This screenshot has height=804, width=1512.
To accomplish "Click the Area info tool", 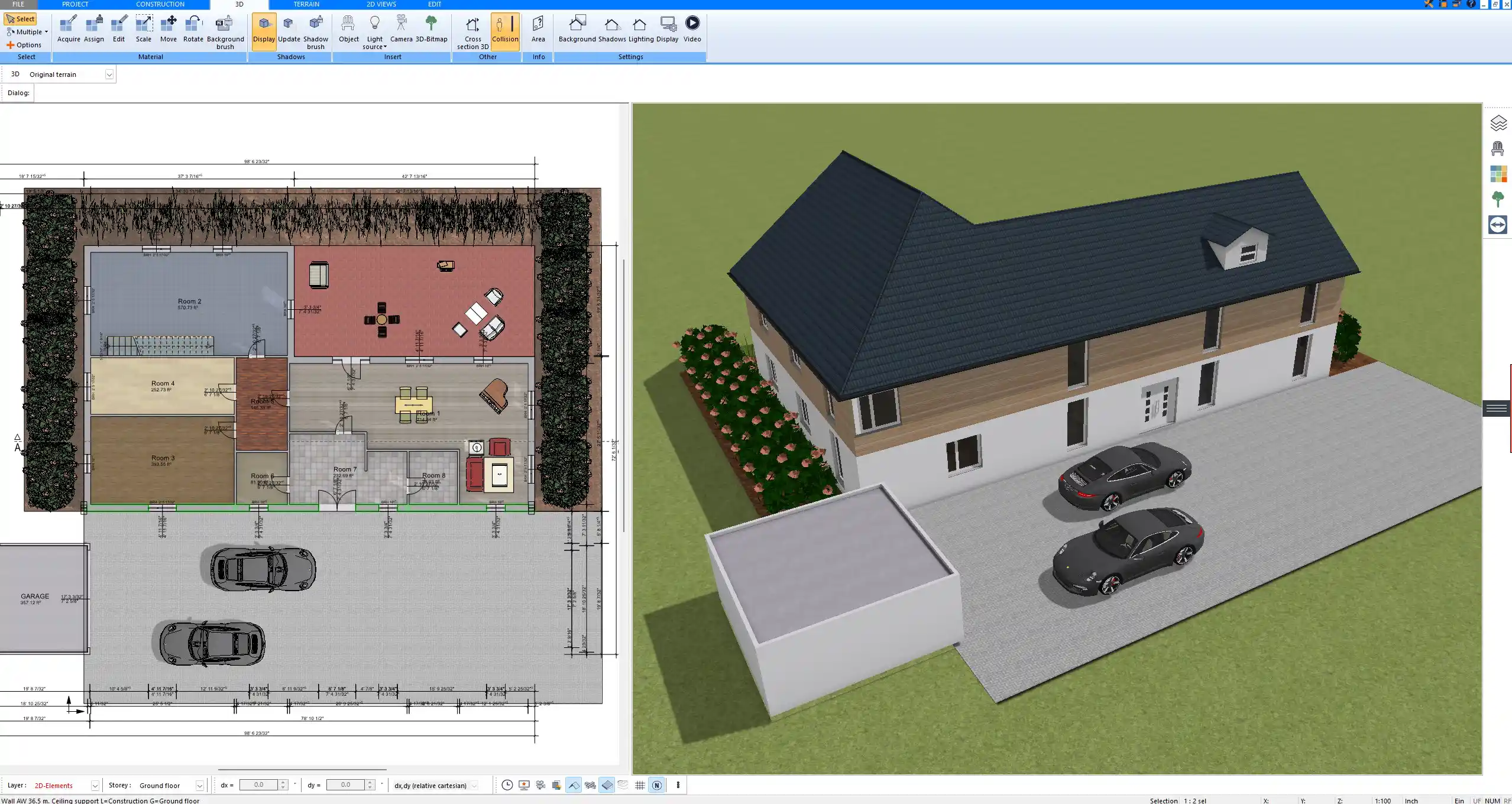I will 538,30.
